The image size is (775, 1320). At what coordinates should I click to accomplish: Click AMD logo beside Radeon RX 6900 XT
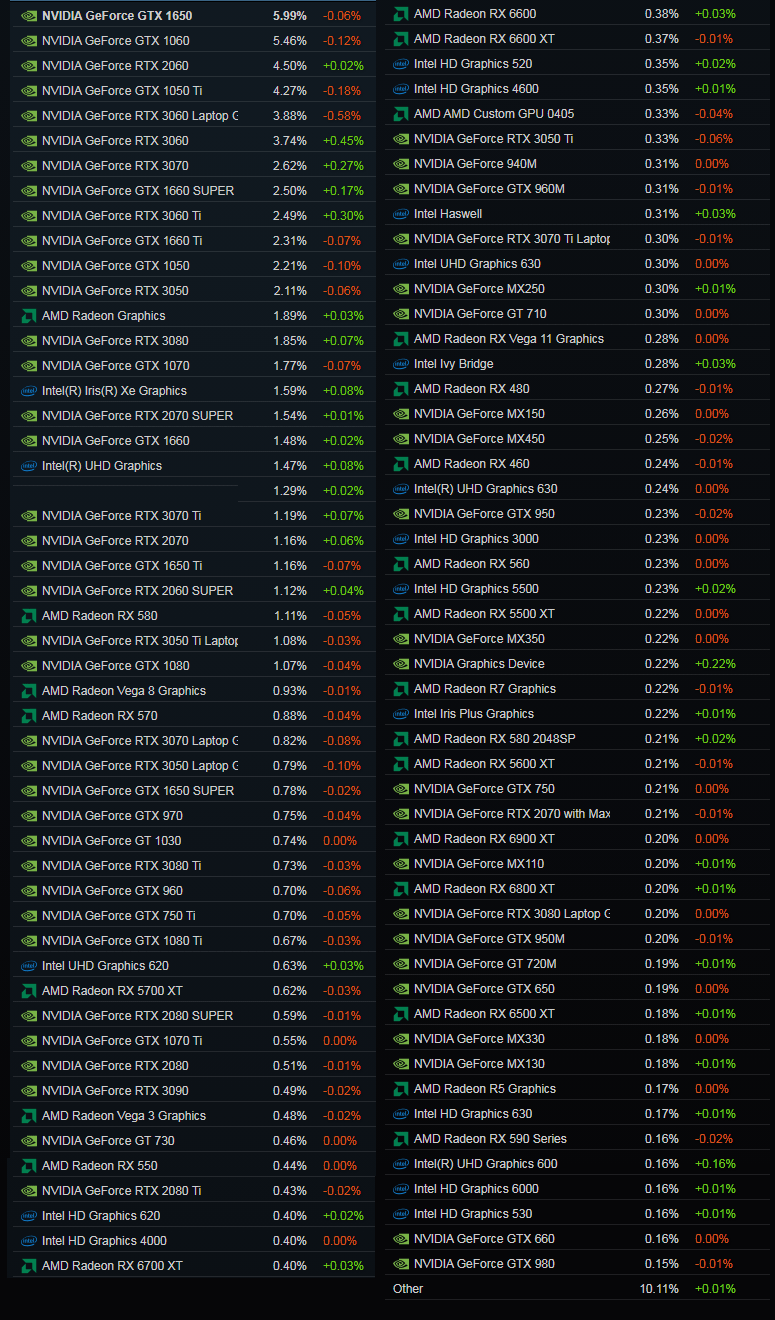coord(401,839)
